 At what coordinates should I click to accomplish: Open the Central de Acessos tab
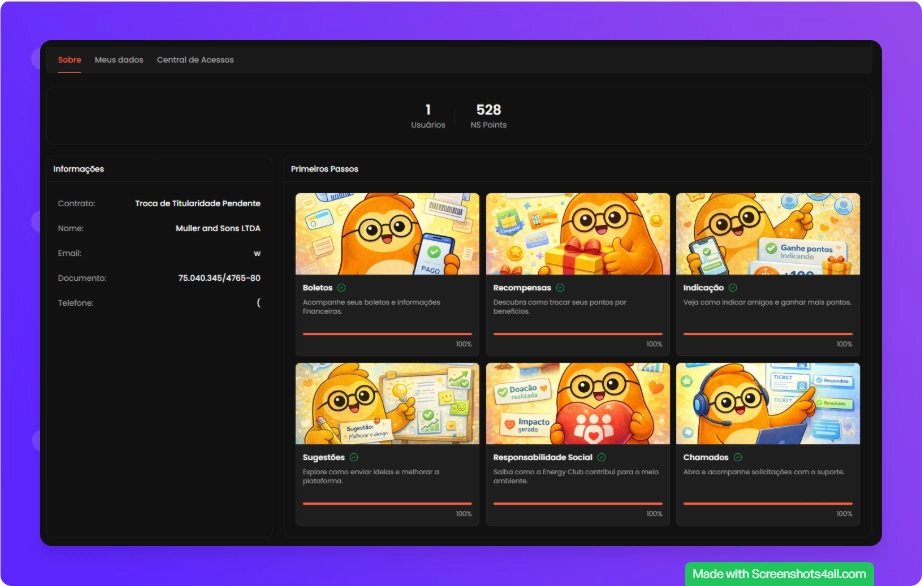coord(195,60)
